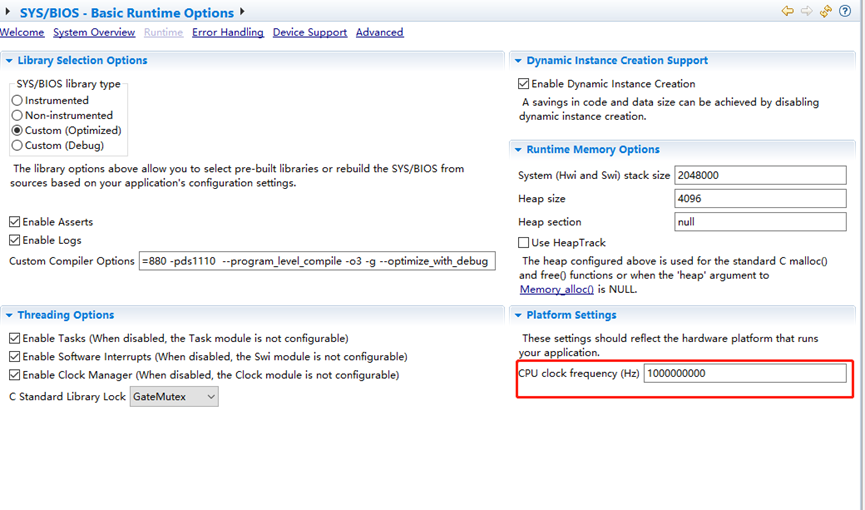Check the Use HeapTrack checkbox

[x=524, y=243]
